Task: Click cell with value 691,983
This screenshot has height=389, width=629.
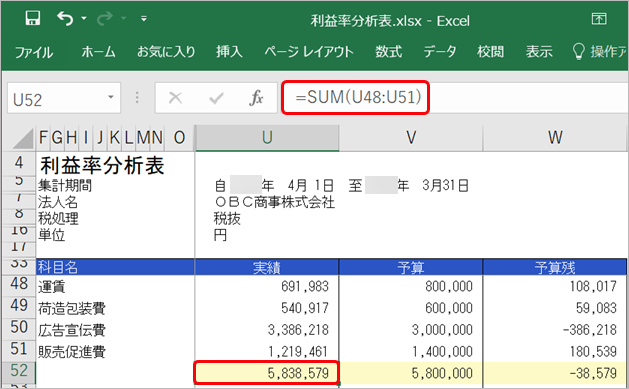Action: coord(267,286)
